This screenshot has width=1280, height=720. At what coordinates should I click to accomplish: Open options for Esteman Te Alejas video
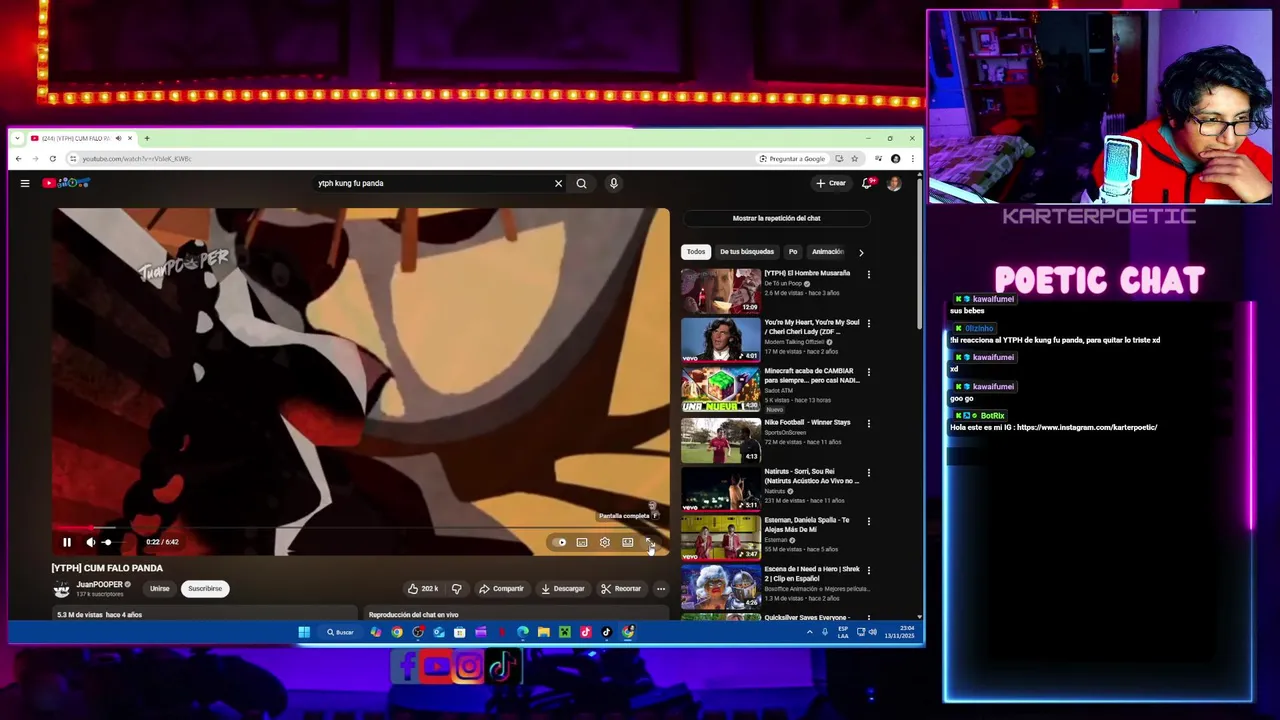pyautogui.click(x=868, y=521)
